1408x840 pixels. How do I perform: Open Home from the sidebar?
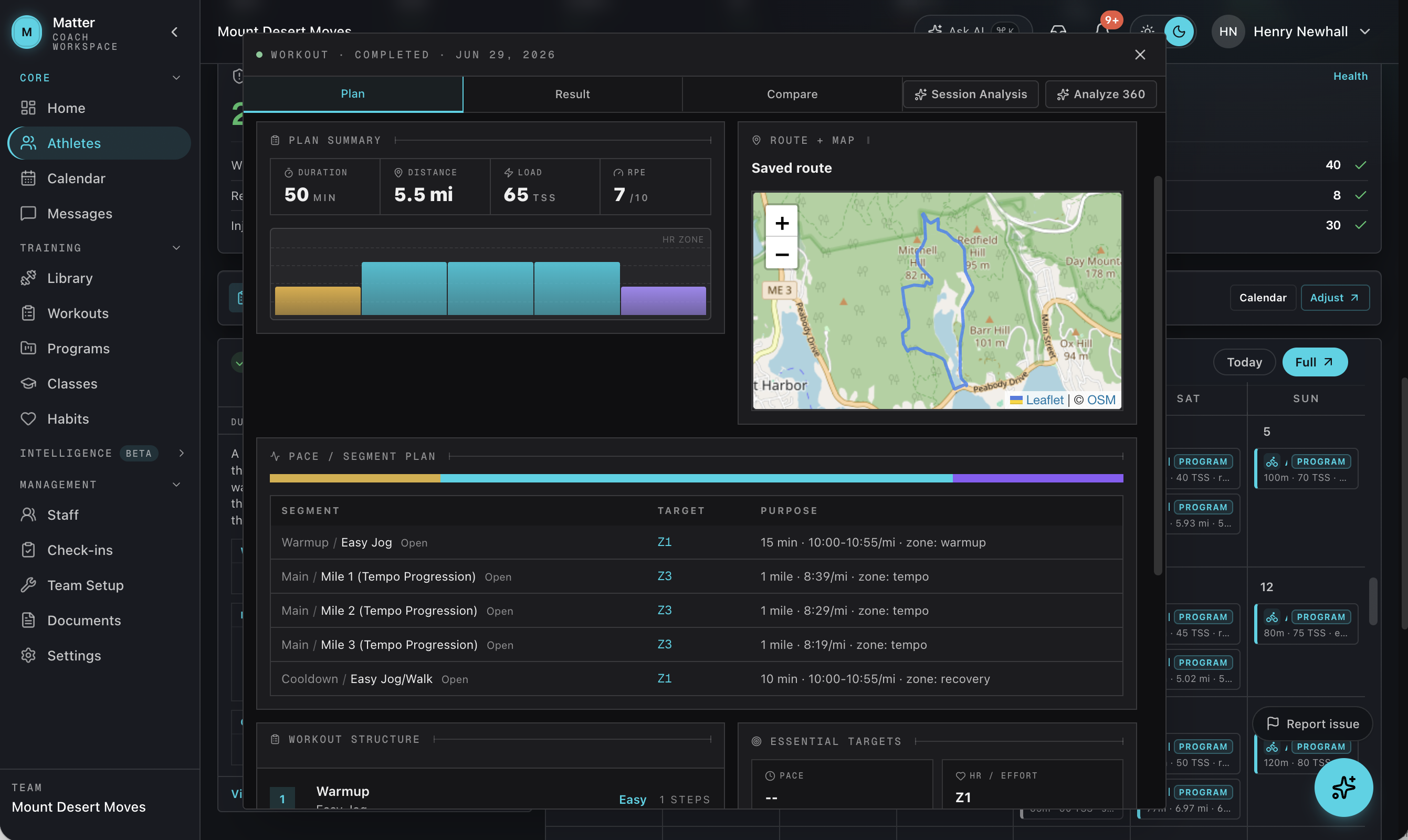tap(99, 108)
